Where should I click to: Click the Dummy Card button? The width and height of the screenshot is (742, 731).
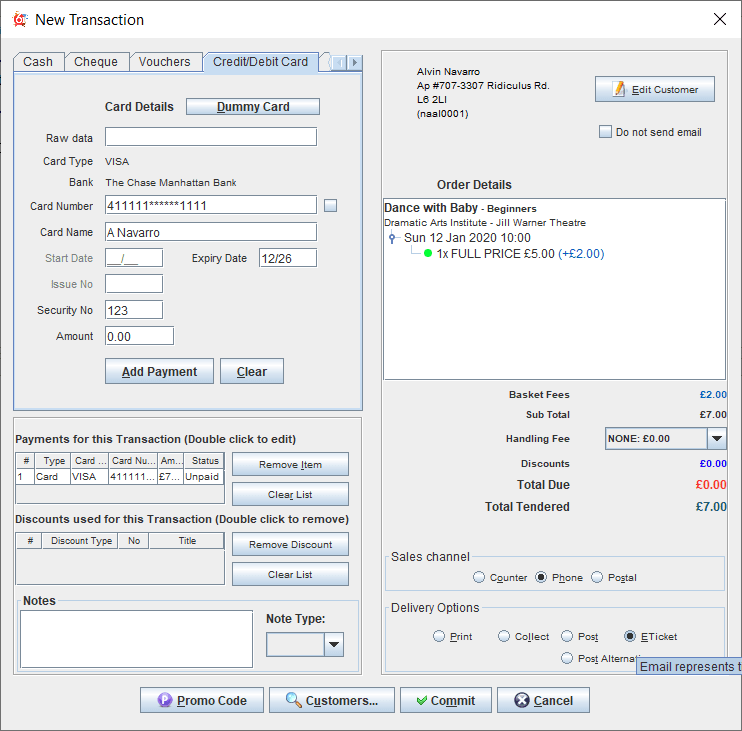pyautogui.click(x=253, y=107)
